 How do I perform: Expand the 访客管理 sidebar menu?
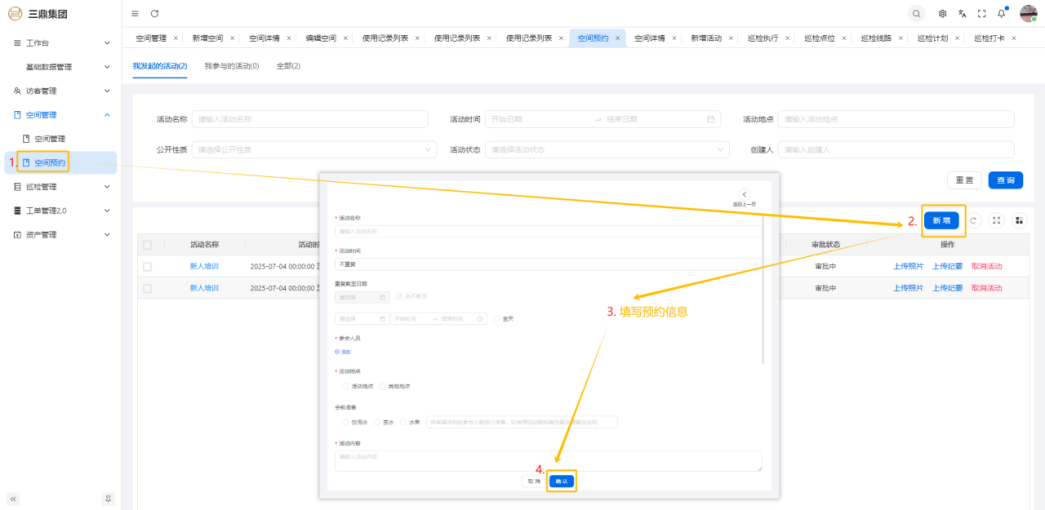coord(60,91)
